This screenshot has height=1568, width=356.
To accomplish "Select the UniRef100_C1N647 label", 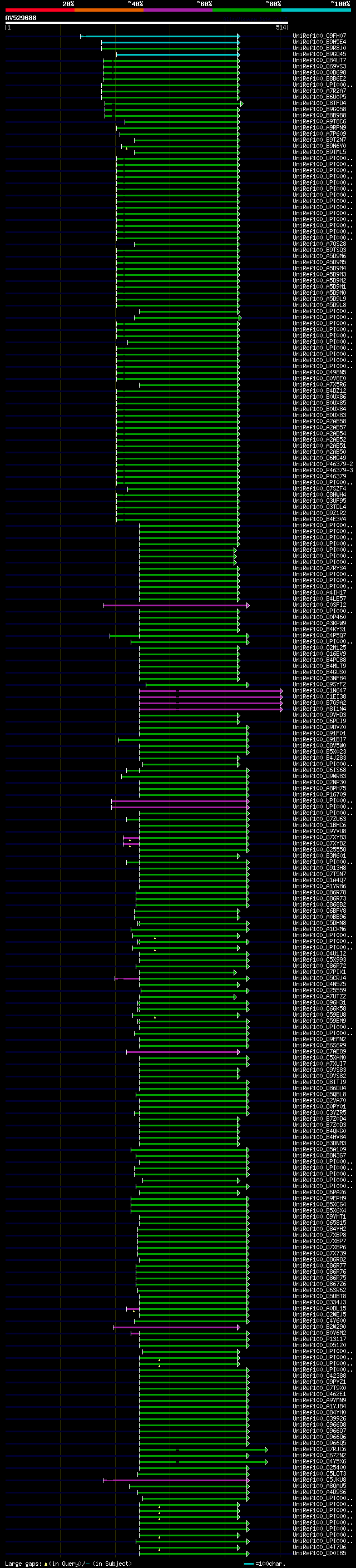I will click(319, 691).
